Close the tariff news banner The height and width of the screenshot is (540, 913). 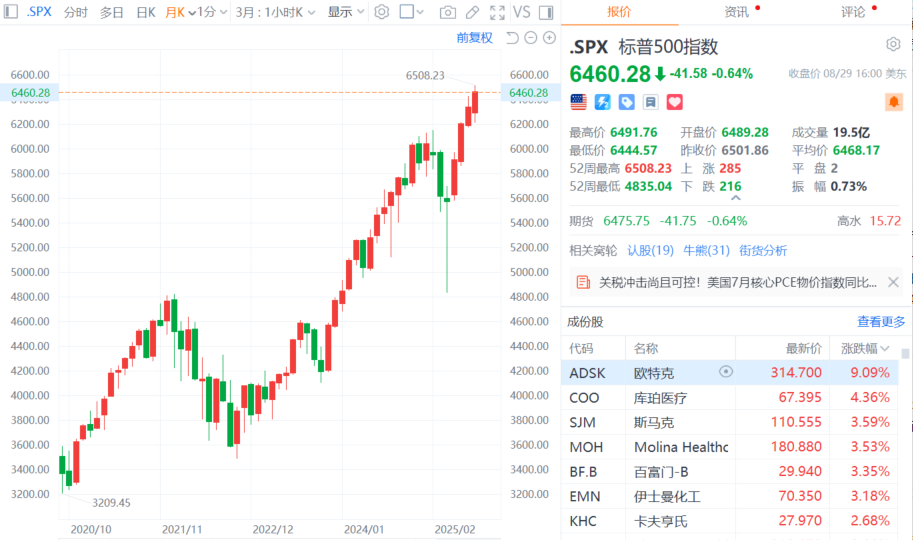tap(893, 283)
